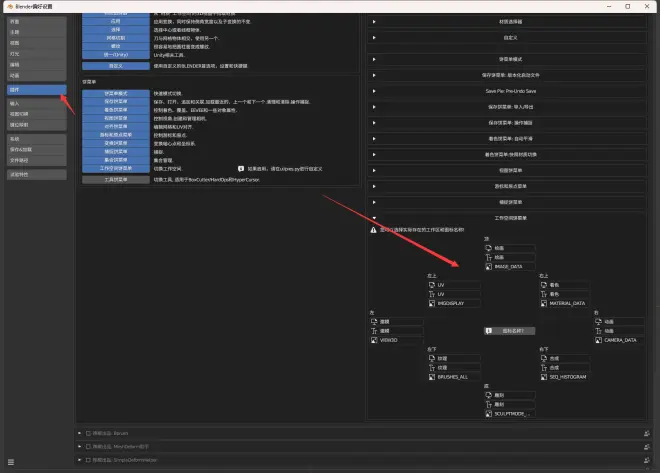Click the community icon on the MeshDeform add-on row
The image size is (660, 473).
647,447
